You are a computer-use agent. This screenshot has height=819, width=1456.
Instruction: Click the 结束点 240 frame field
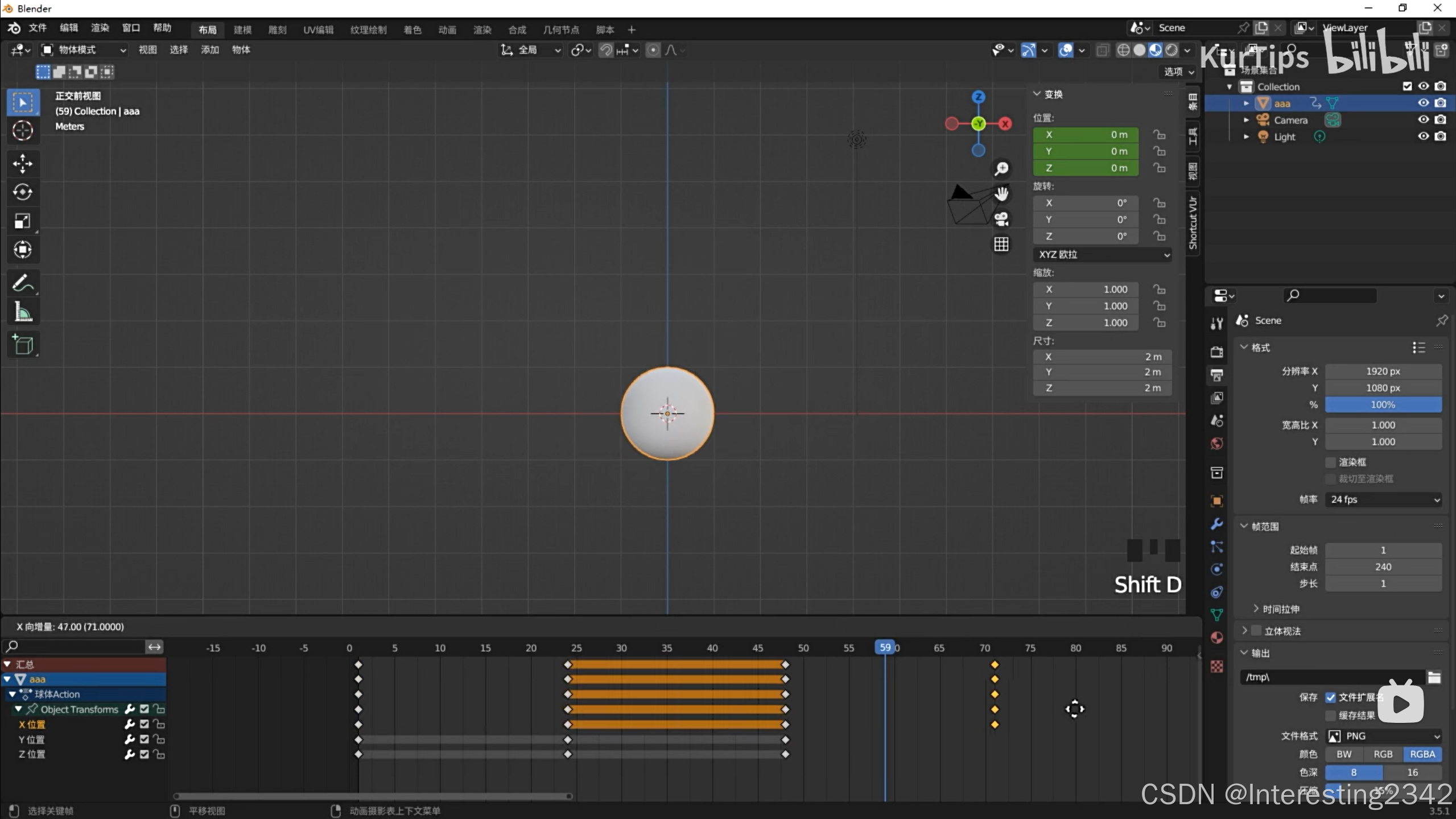click(x=1383, y=567)
